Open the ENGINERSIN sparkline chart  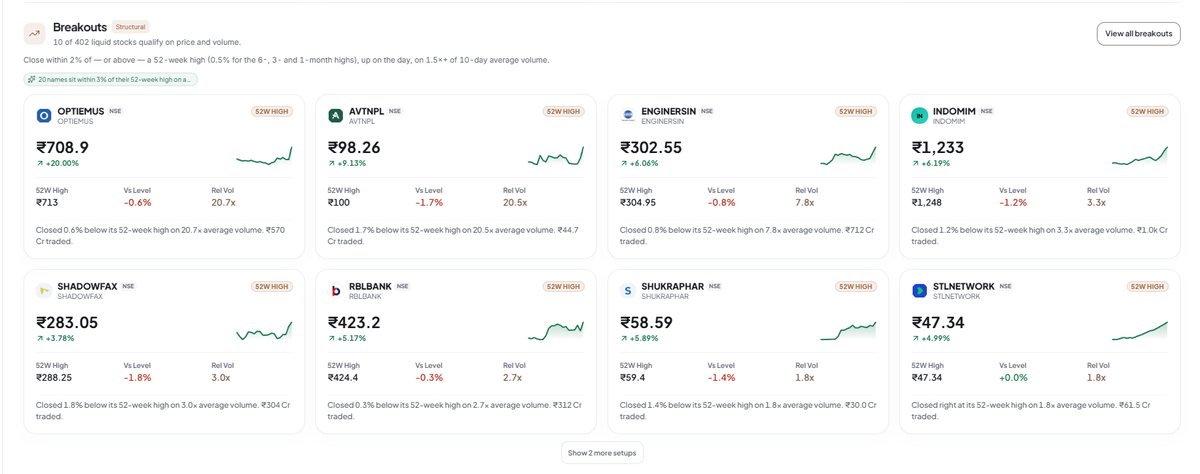click(x=848, y=155)
